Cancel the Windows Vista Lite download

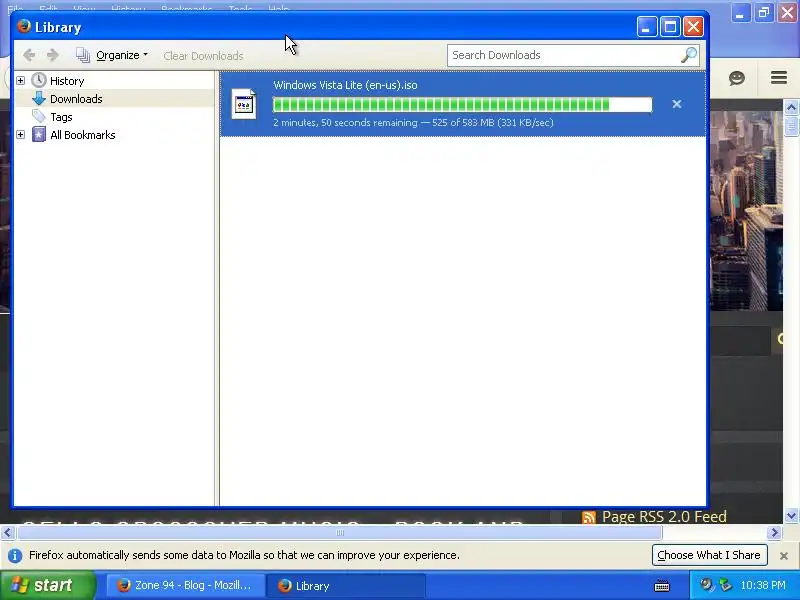coord(677,104)
